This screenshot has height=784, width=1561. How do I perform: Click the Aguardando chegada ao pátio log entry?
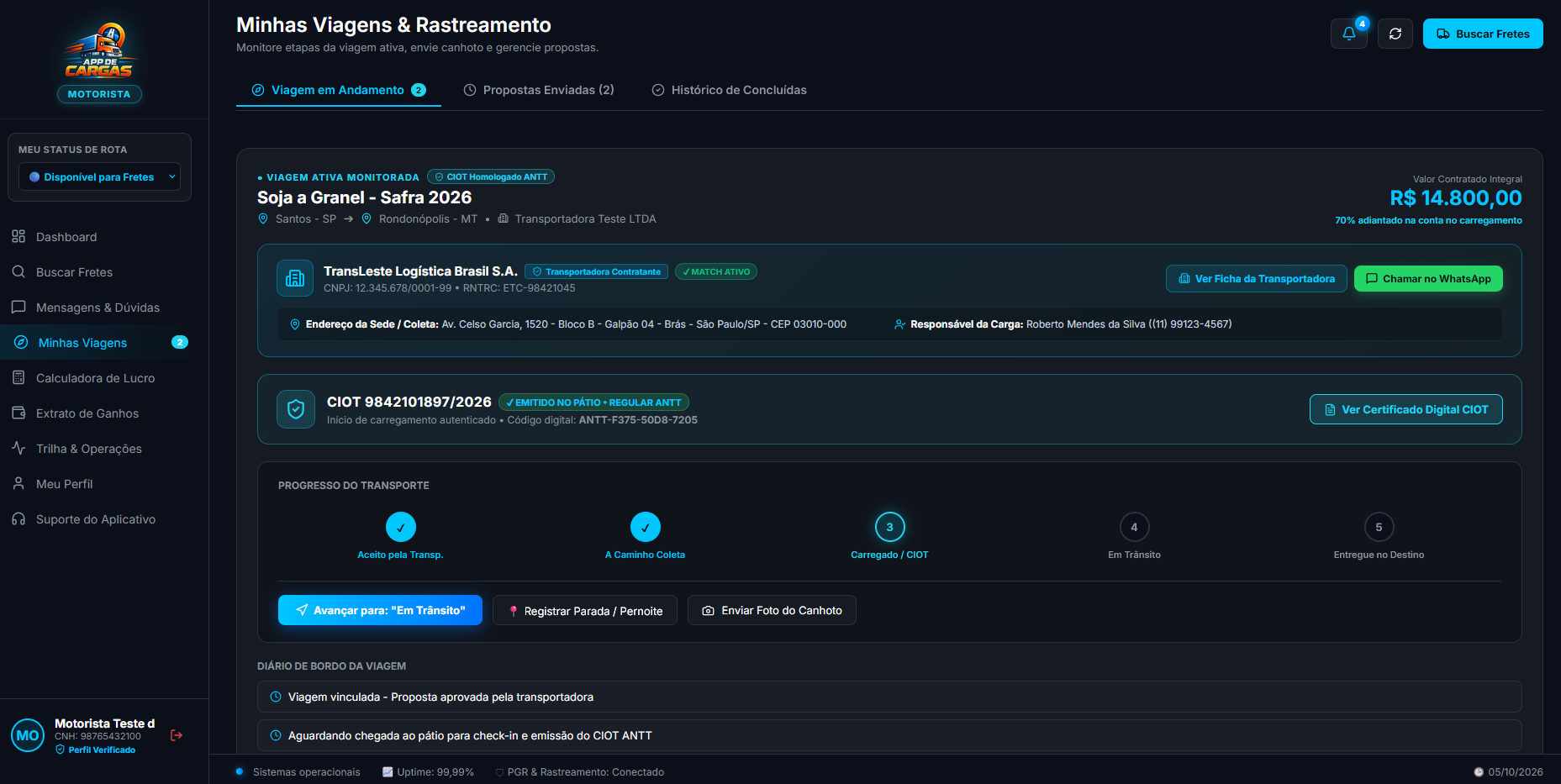pyautogui.click(x=889, y=735)
